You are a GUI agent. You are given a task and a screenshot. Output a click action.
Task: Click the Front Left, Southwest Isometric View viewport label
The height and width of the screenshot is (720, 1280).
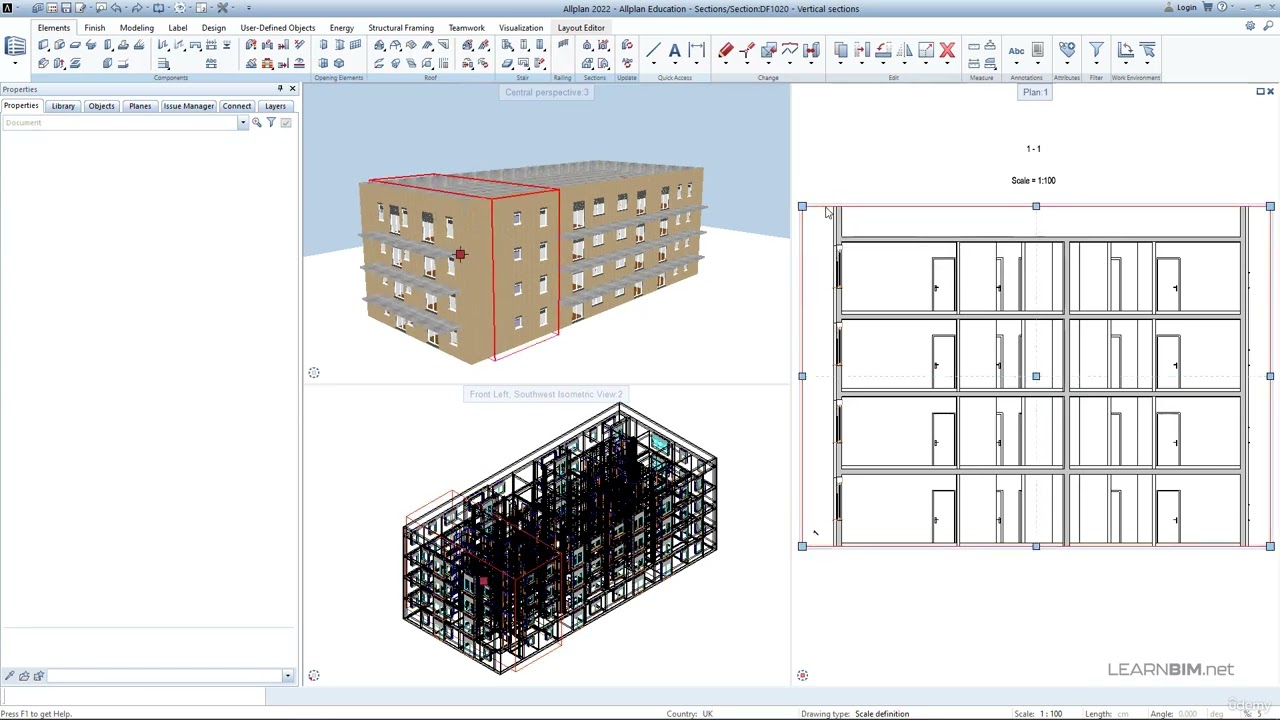(x=546, y=394)
